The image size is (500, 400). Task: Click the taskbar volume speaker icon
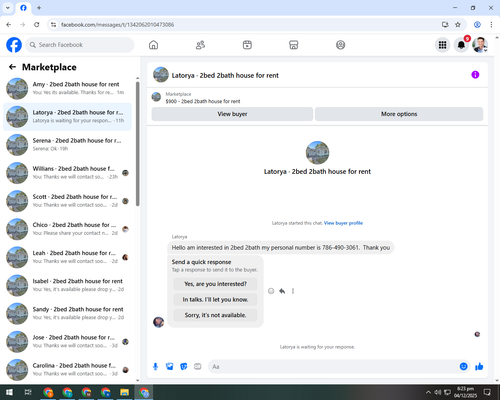coord(437,392)
